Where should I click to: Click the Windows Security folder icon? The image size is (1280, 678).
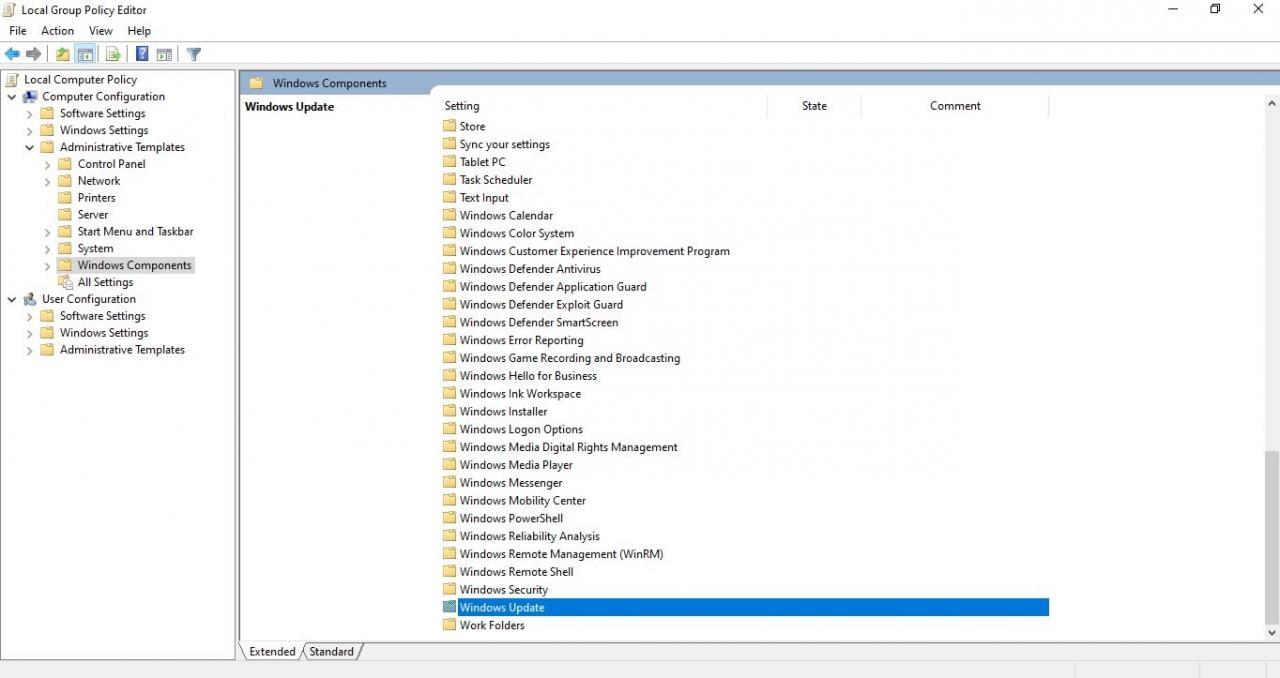coord(449,589)
